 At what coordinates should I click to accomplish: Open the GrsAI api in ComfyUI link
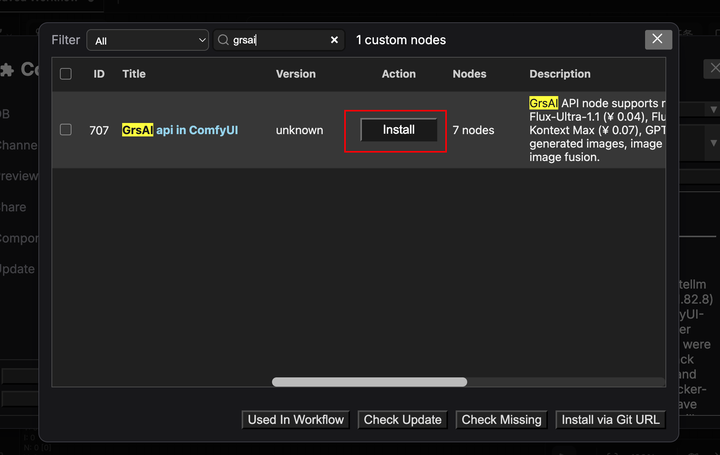[x=180, y=130]
